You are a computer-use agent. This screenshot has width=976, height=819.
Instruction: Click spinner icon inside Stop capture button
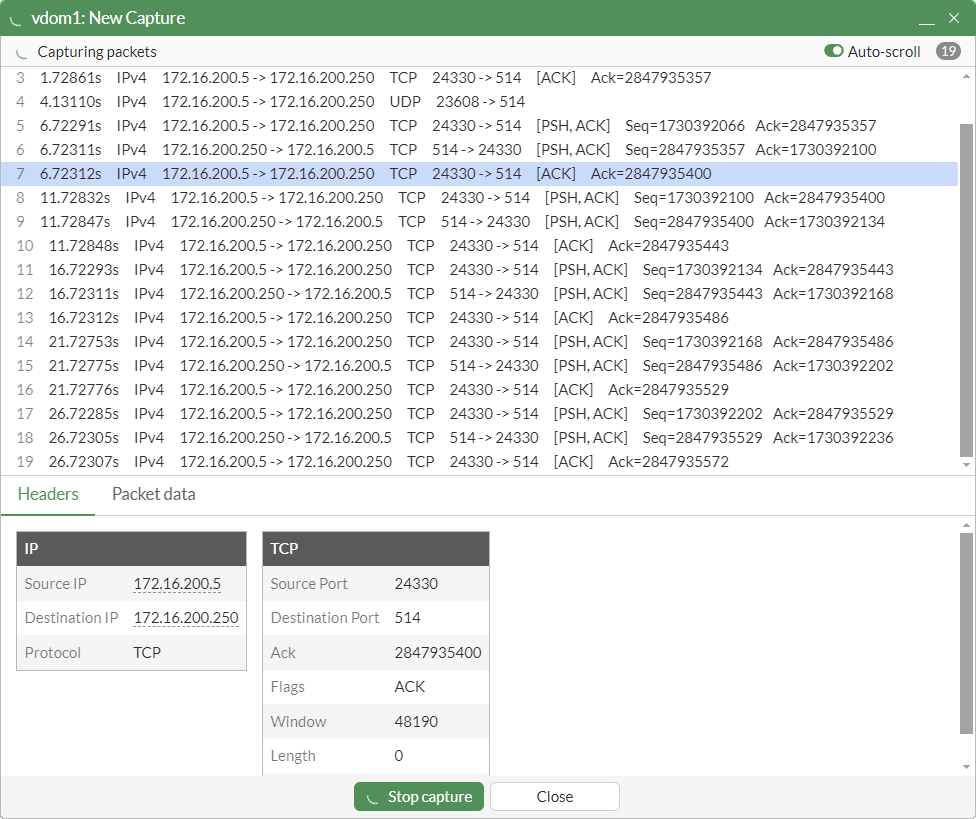[374, 796]
